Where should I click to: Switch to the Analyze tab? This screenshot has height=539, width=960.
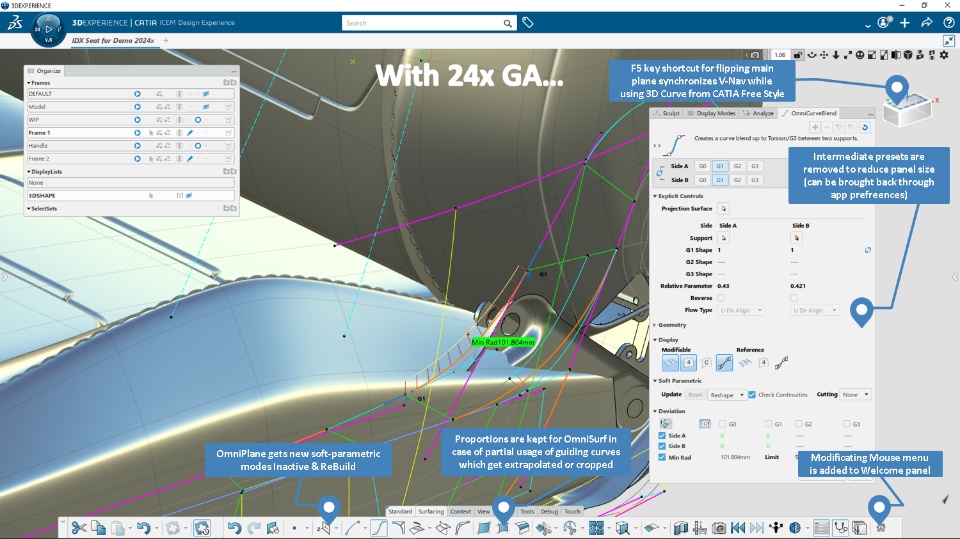coord(759,113)
